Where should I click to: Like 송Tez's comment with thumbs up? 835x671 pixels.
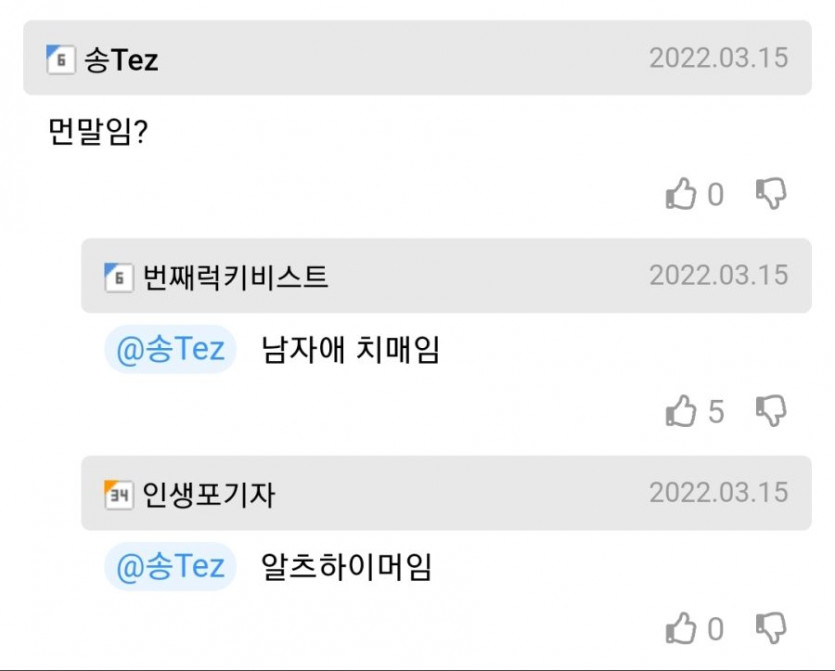click(681, 194)
